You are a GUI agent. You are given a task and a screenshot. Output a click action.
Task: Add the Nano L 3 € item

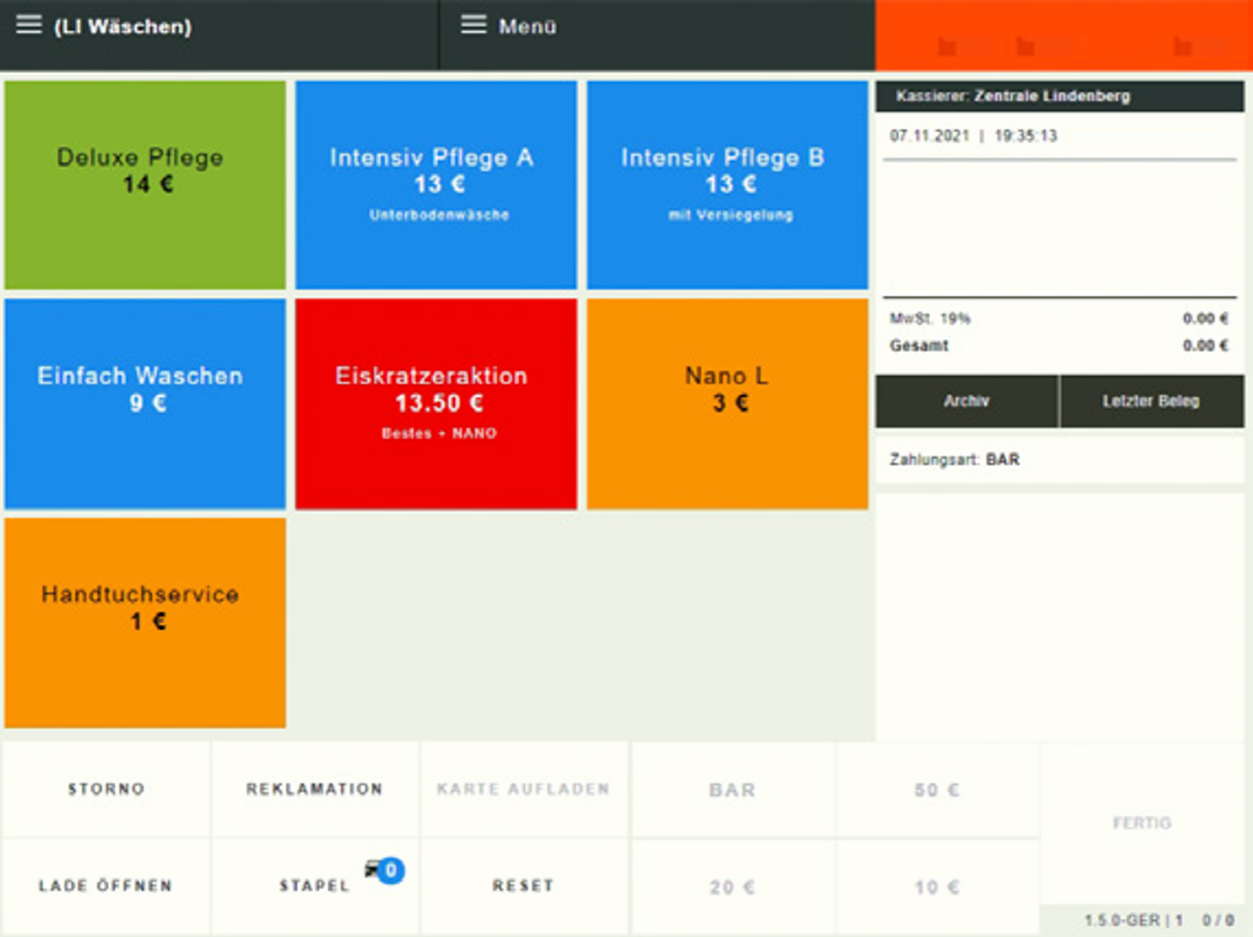pos(727,404)
